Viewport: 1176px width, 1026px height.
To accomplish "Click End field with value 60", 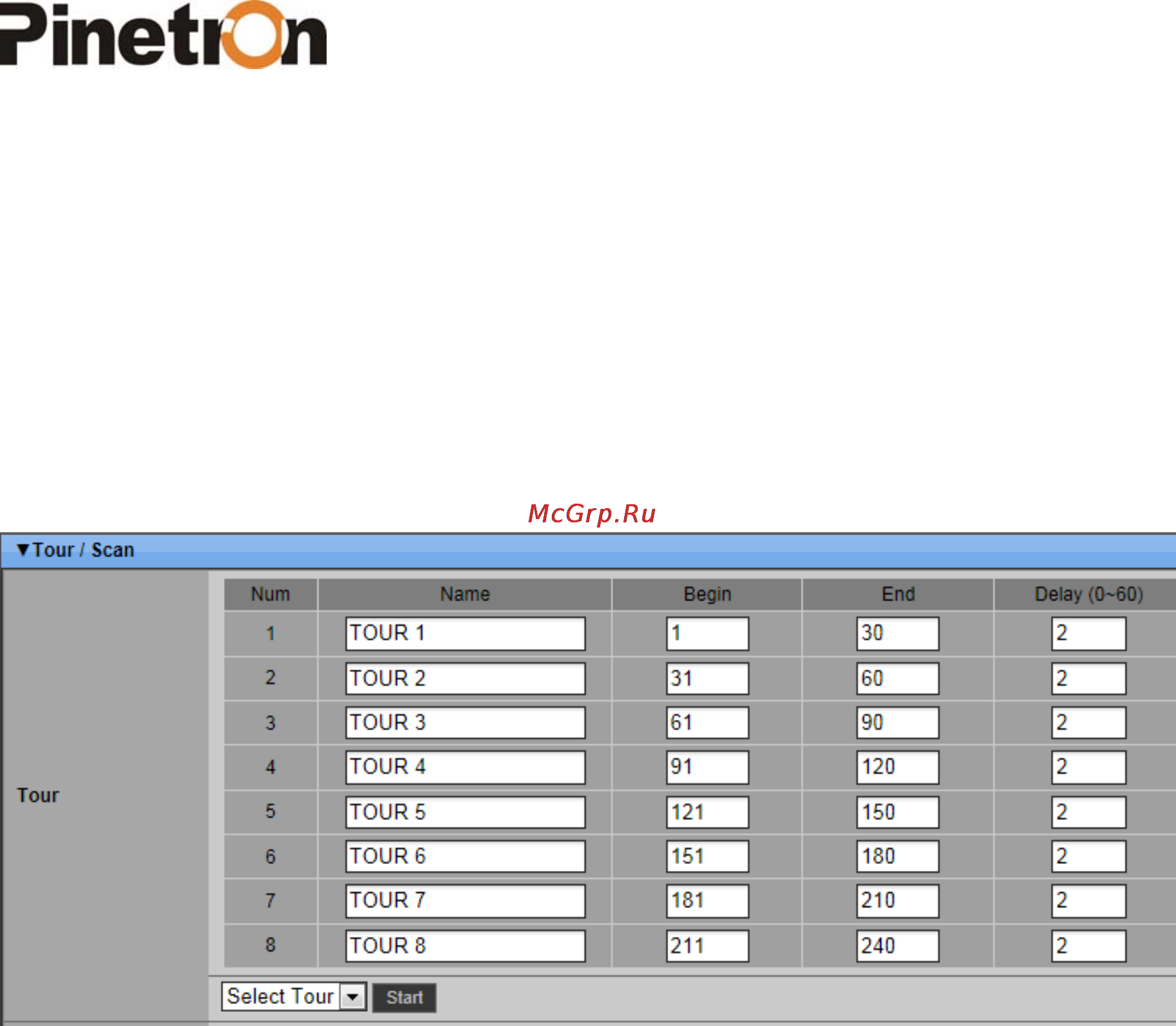I will pyautogui.click(x=898, y=679).
